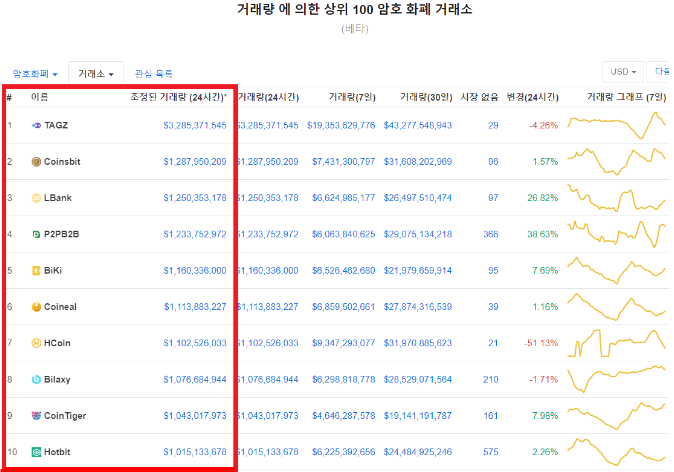The image size is (674, 472).
Task: Click TAGZ 30-day volume $43,277,548,943
Action: 418,126
